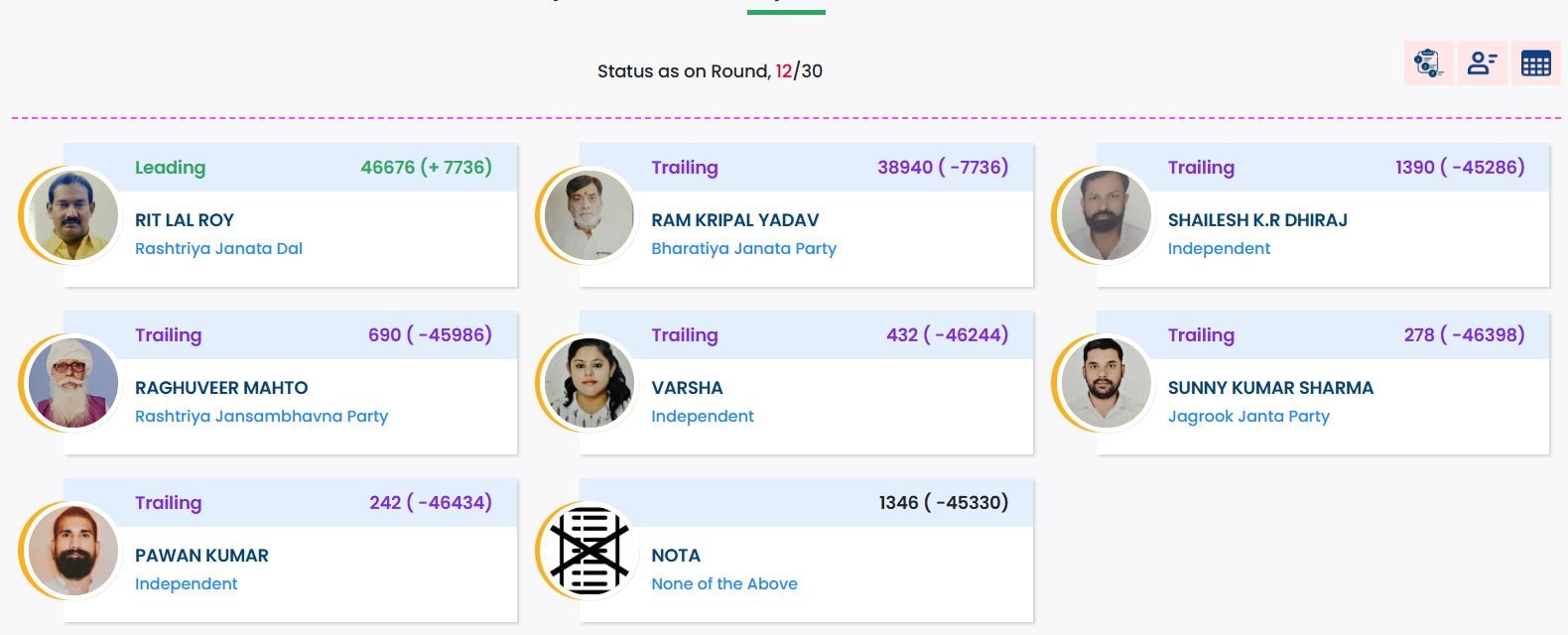The width and height of the screenshot is (1568, 635).
Task: Open Pawan Kumar's candidate photo
Action: point(73,551)
